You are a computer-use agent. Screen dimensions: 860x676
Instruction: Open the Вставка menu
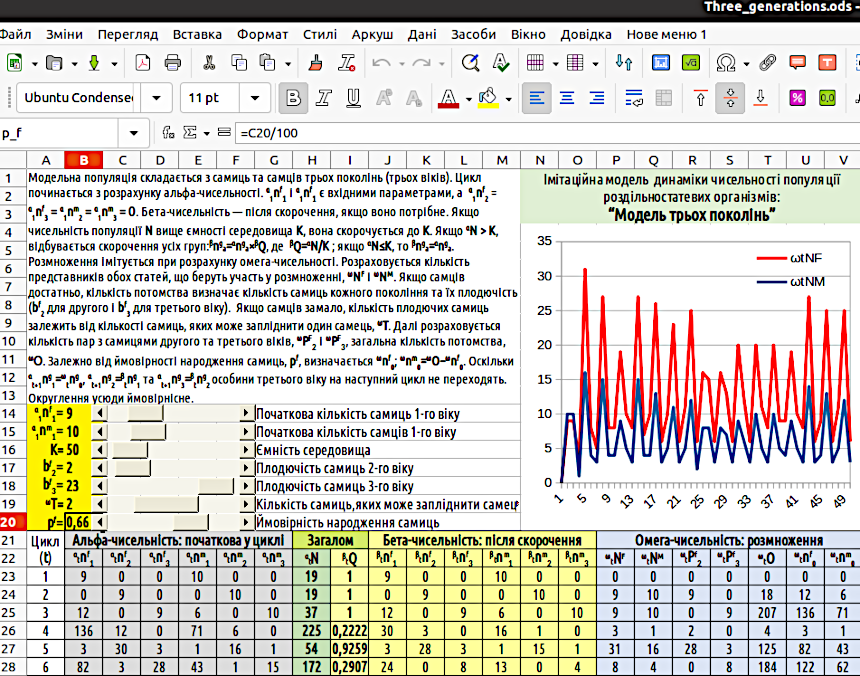pos(197,34)
